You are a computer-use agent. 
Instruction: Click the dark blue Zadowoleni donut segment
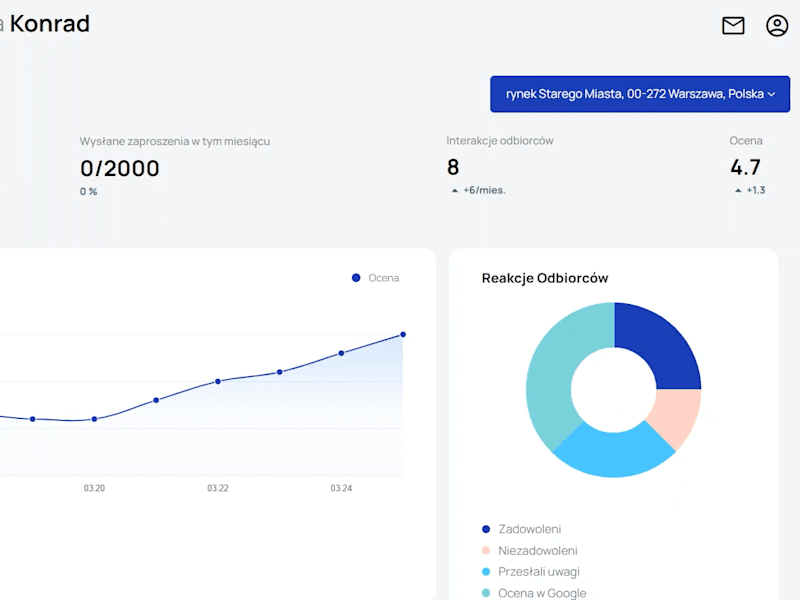click(658, 344)
